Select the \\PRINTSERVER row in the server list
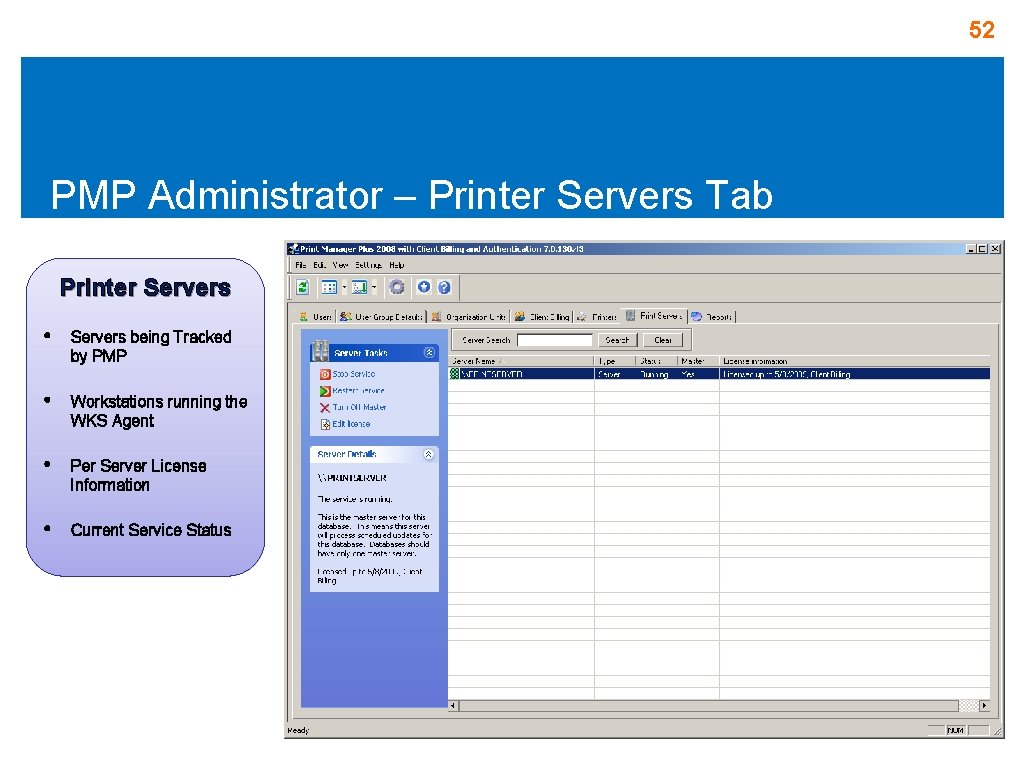Screen dimensions: 1024x768 coord(719,374)
